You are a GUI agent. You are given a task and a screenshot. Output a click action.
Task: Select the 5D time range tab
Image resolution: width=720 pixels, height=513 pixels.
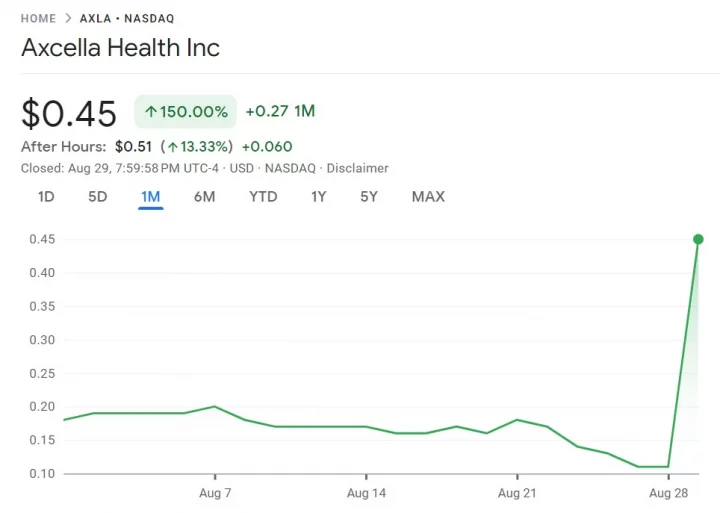click(97, 197)
